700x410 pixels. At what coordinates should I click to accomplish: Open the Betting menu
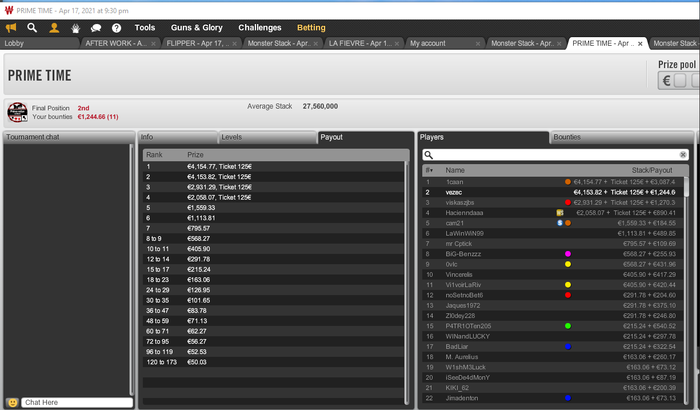311,28
